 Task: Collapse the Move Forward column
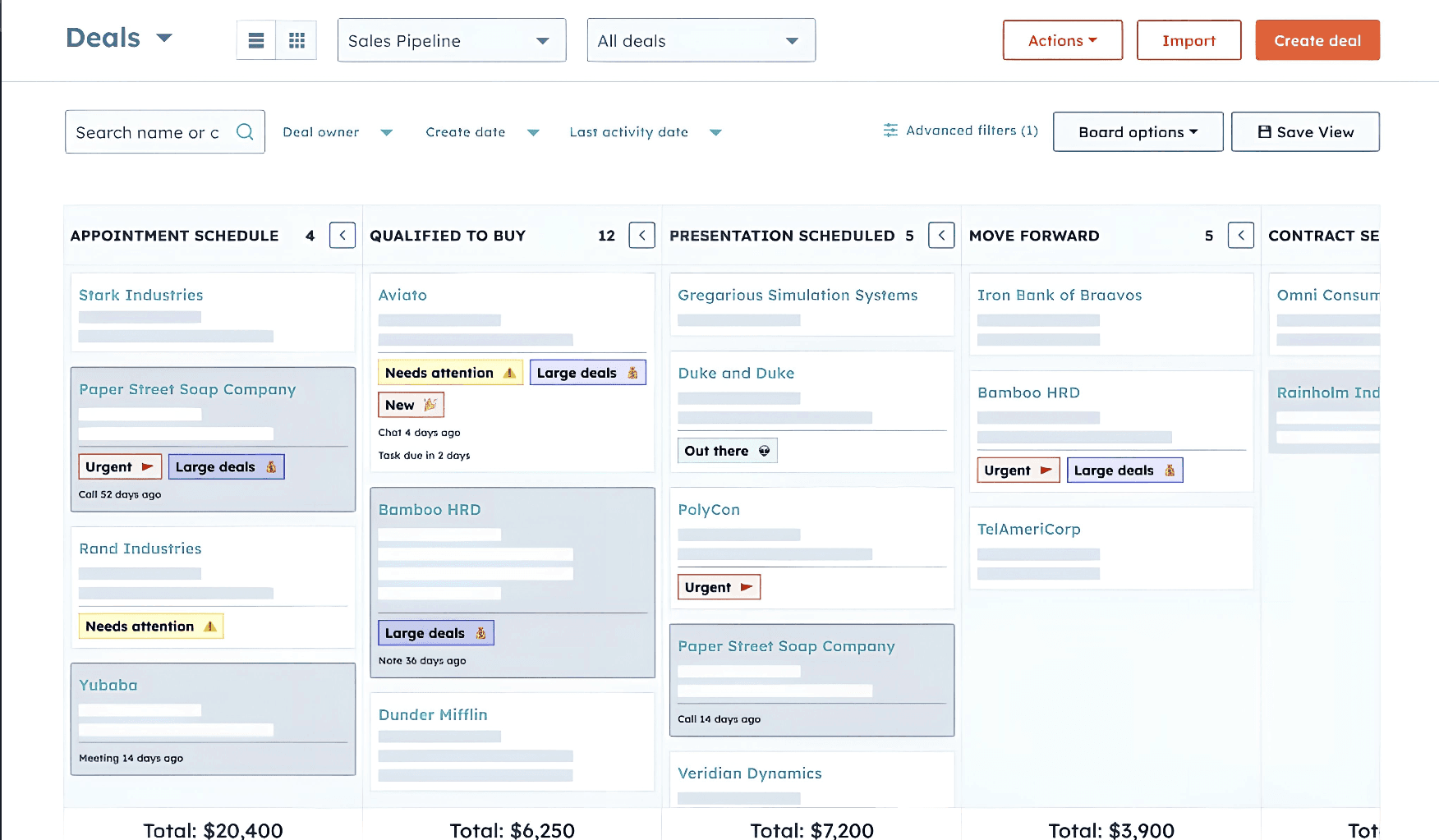tap(1241, 236)
